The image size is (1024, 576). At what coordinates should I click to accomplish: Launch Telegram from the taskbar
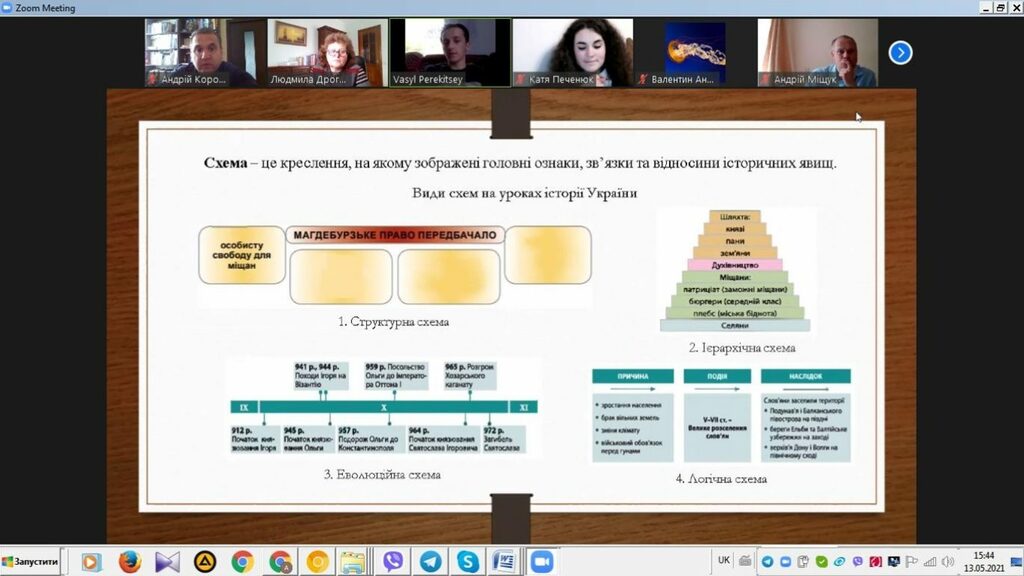point(430,562)
